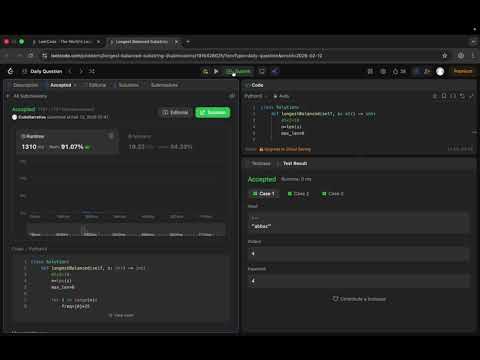Bookmark this page with the star icon
Image resolution: width=480 pixels, height=360 pixels.
(445, 56)
